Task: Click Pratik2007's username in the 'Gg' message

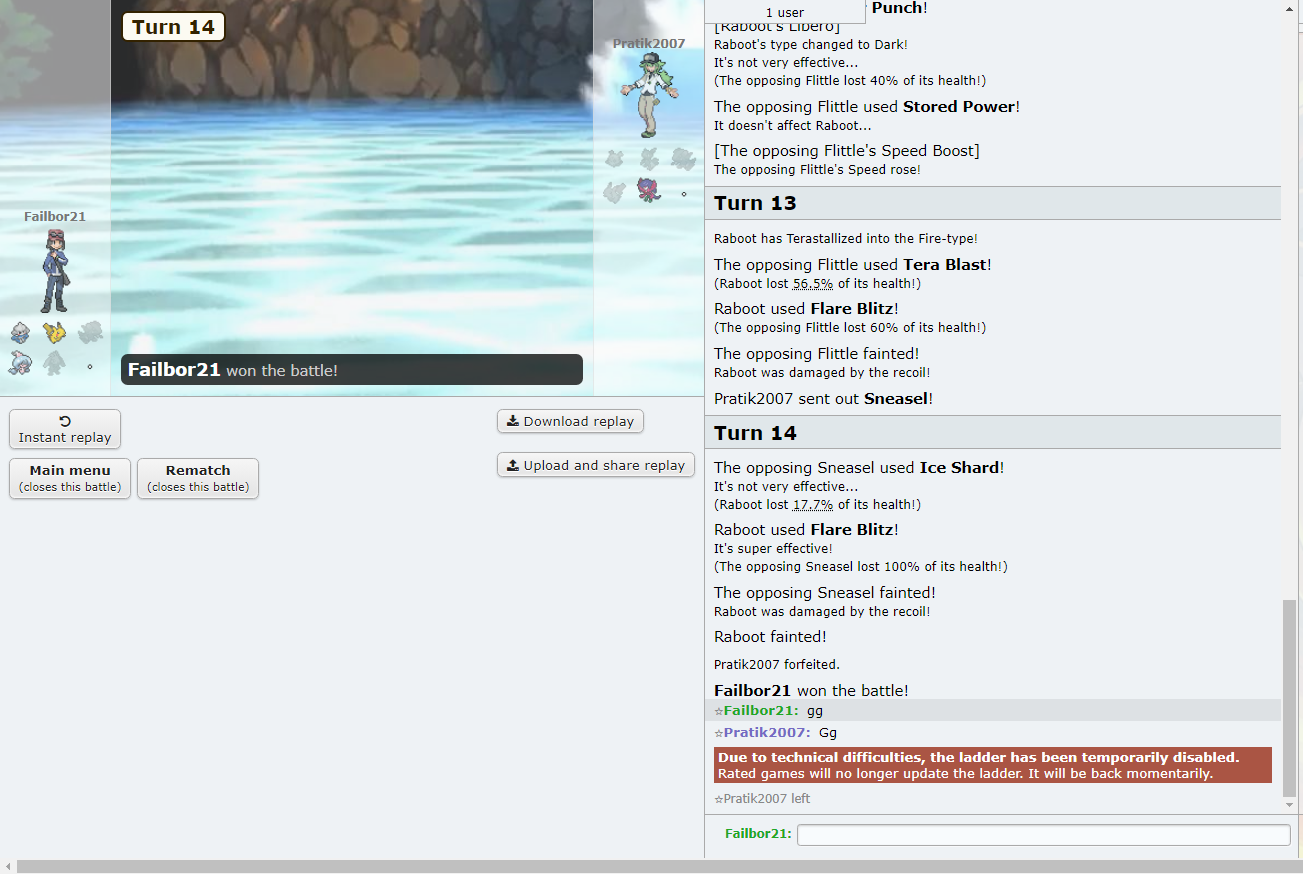Action: pos(767,732)
